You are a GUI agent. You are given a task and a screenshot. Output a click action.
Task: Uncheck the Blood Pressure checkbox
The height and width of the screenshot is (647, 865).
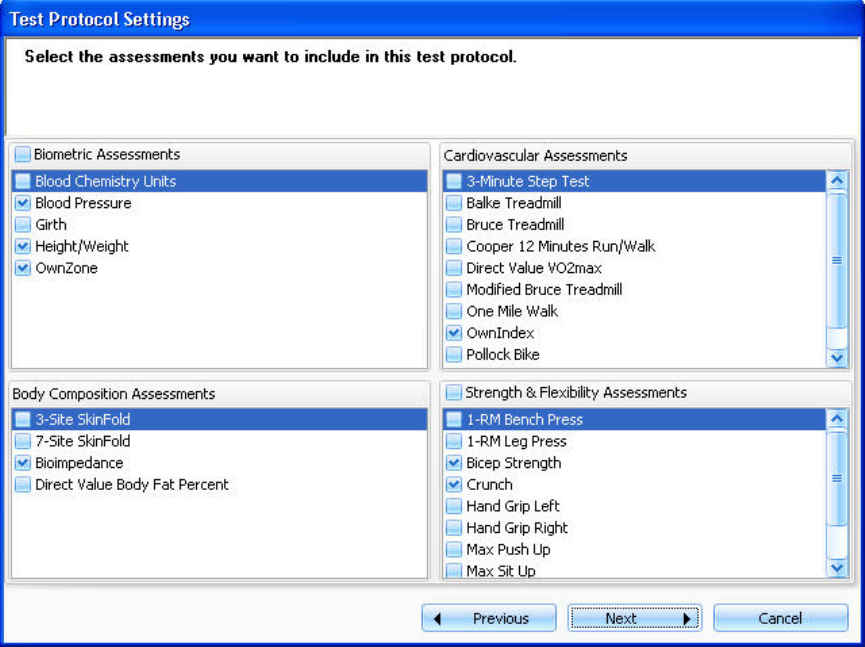pos(23,203)
